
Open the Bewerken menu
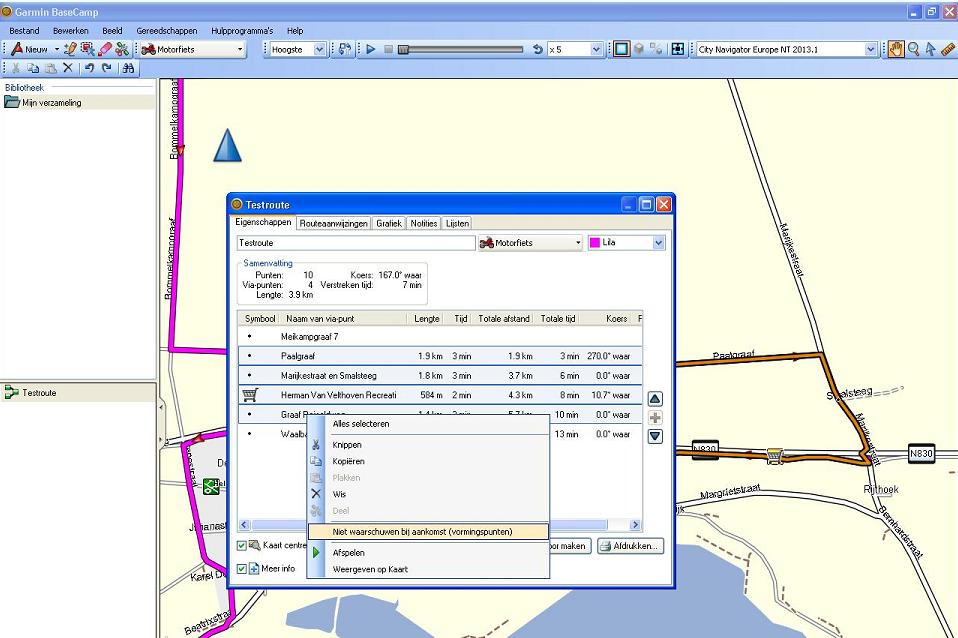tap(70, 31)
